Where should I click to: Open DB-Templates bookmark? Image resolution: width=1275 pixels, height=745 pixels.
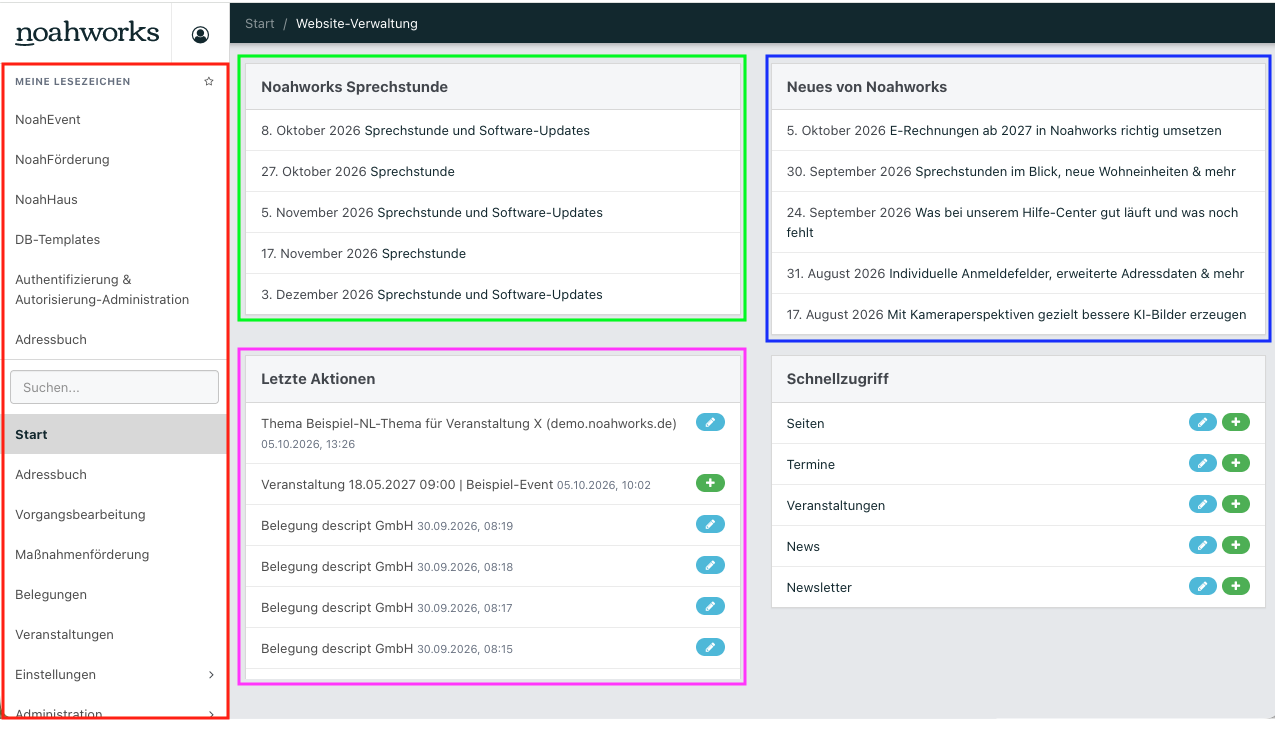coord(58,240)
